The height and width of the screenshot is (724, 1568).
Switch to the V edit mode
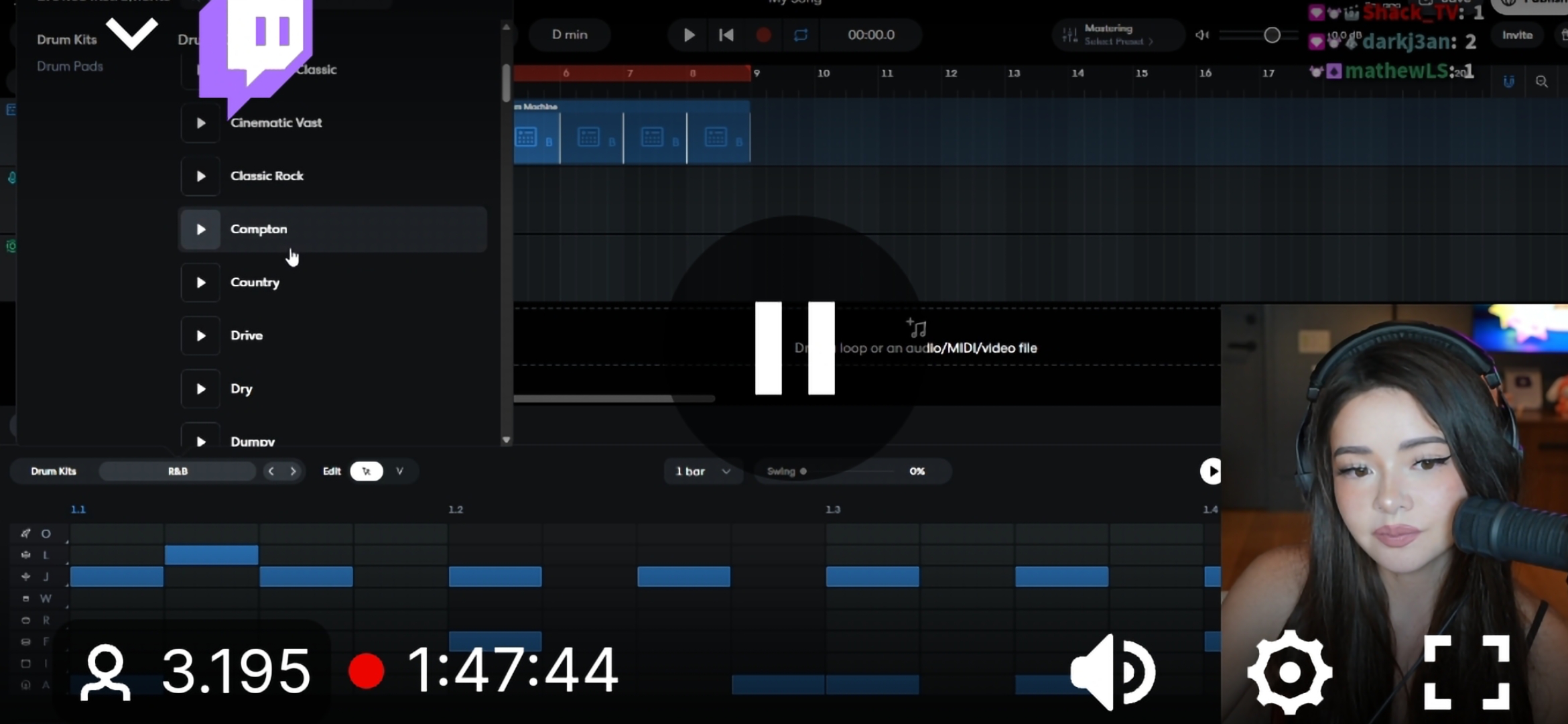pyautogui.click(x=400, y=471)
